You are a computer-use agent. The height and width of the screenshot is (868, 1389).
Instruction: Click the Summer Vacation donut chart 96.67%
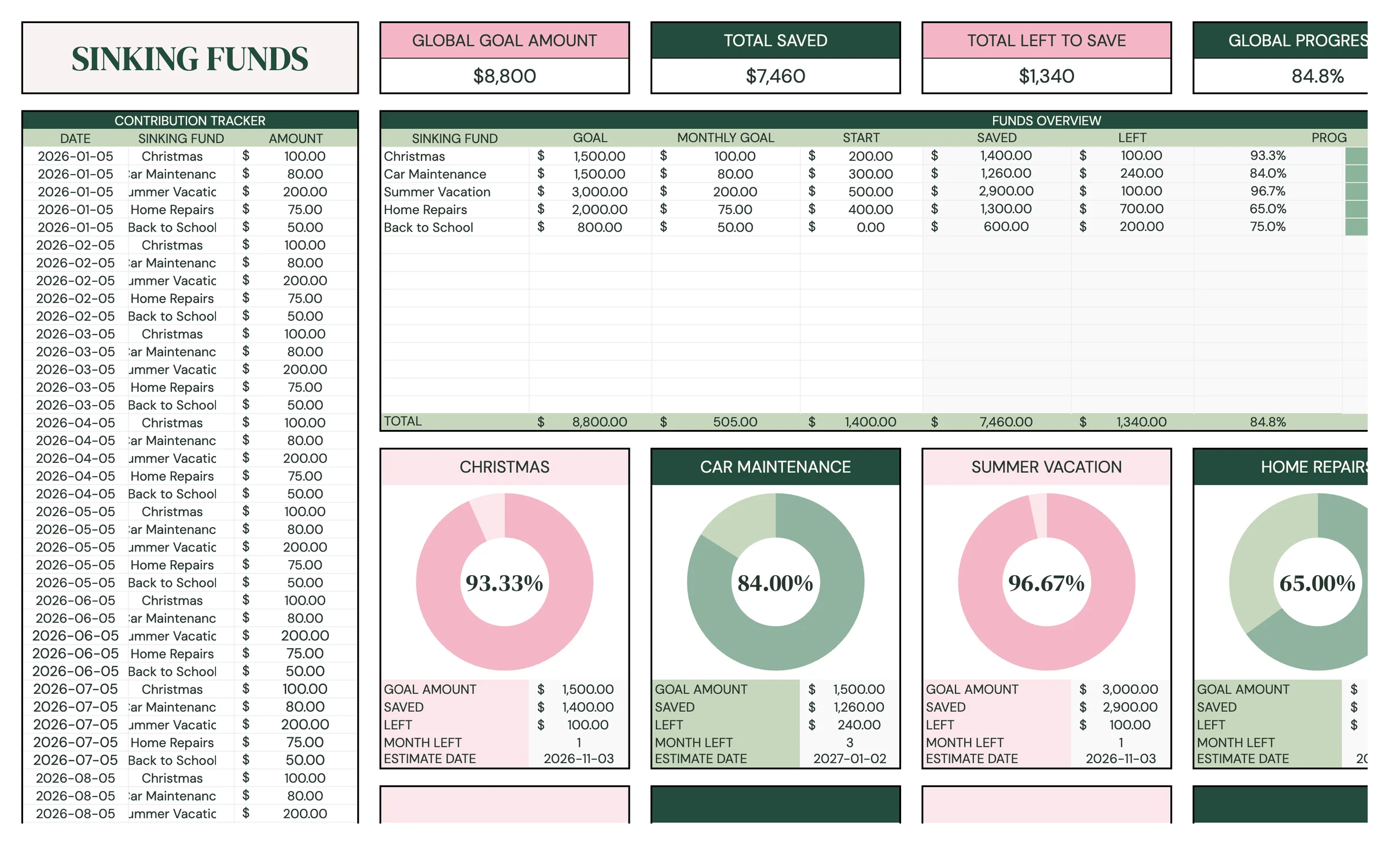[x=1046, y=582]
